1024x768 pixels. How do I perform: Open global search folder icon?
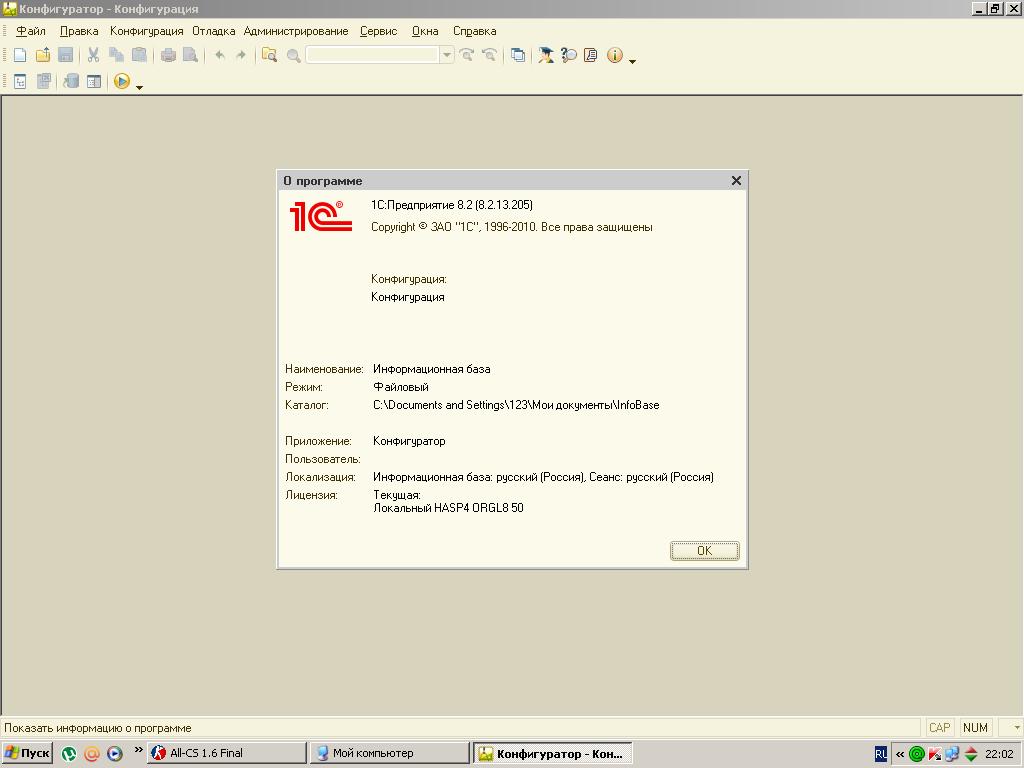269,56
